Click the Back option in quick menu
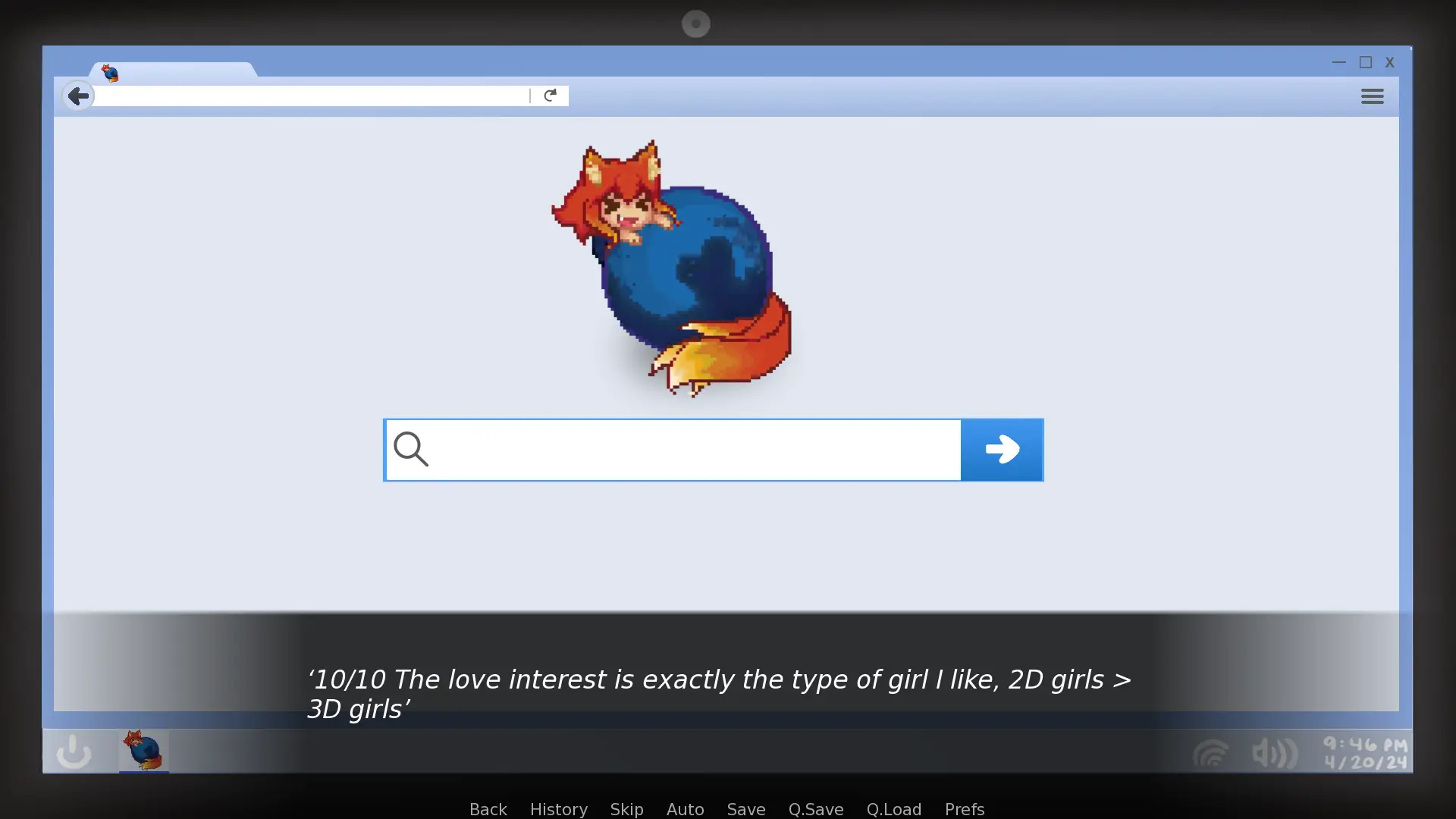Viewport: 1456px width, 819px height. pyautogui.click(x=488, y=809)
